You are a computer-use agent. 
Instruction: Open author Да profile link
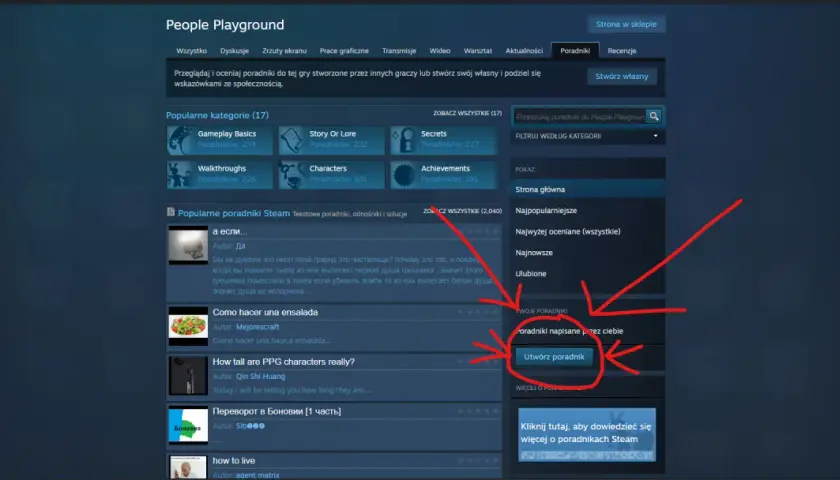(241, 246)
